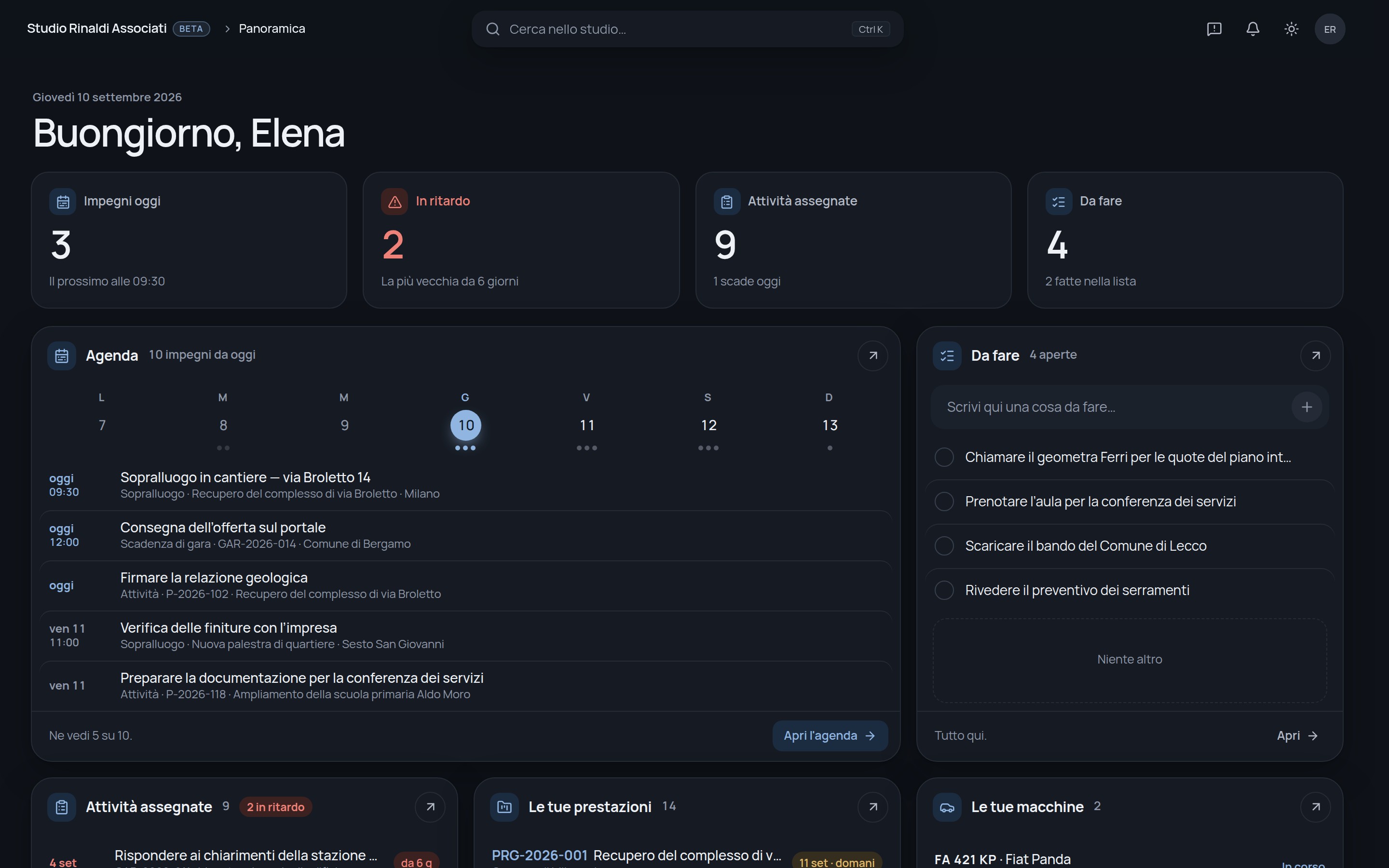Check off Prenotare l'aula per la conferenza
The image size is (1389, 868).
pos(944,502)
